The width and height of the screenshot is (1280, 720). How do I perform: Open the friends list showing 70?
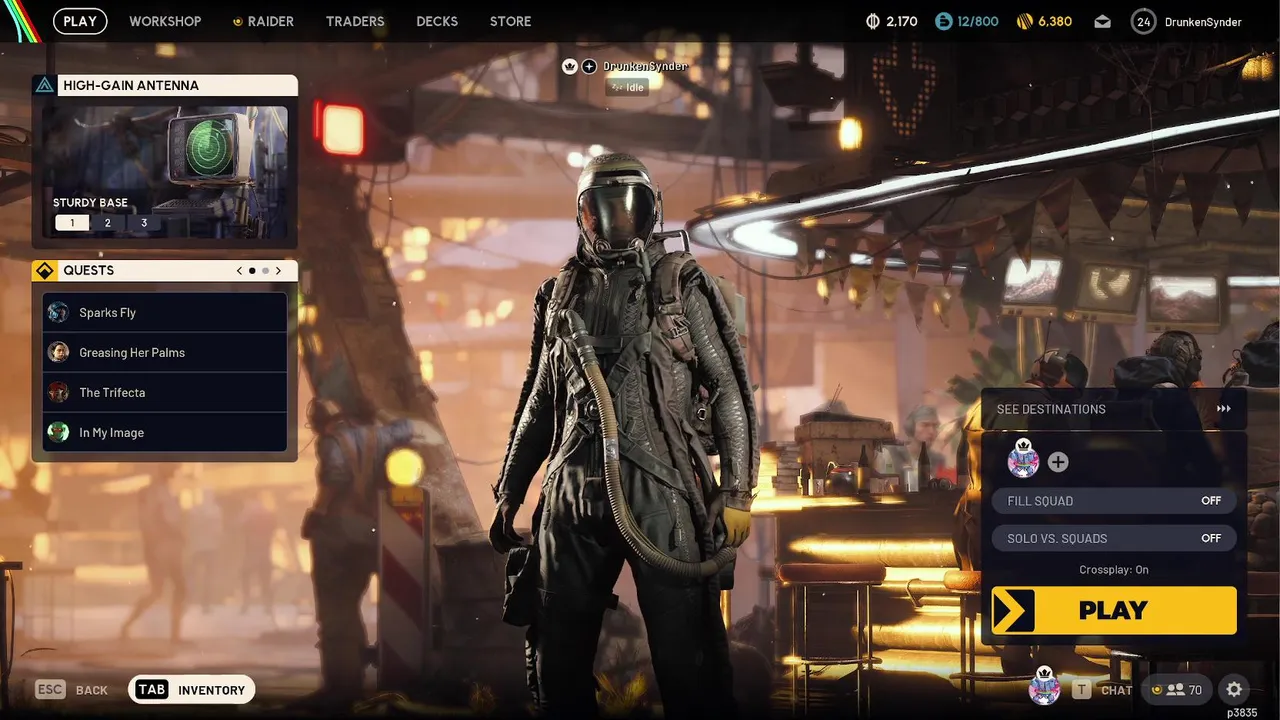click(x=1177, y=689)
